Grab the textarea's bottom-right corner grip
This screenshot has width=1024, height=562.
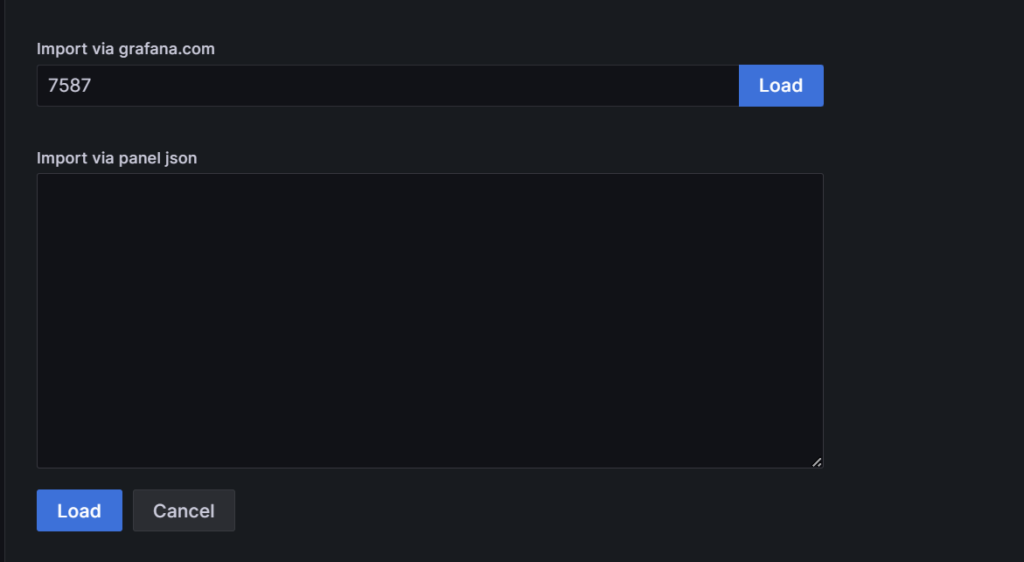[x=817, y=462]
